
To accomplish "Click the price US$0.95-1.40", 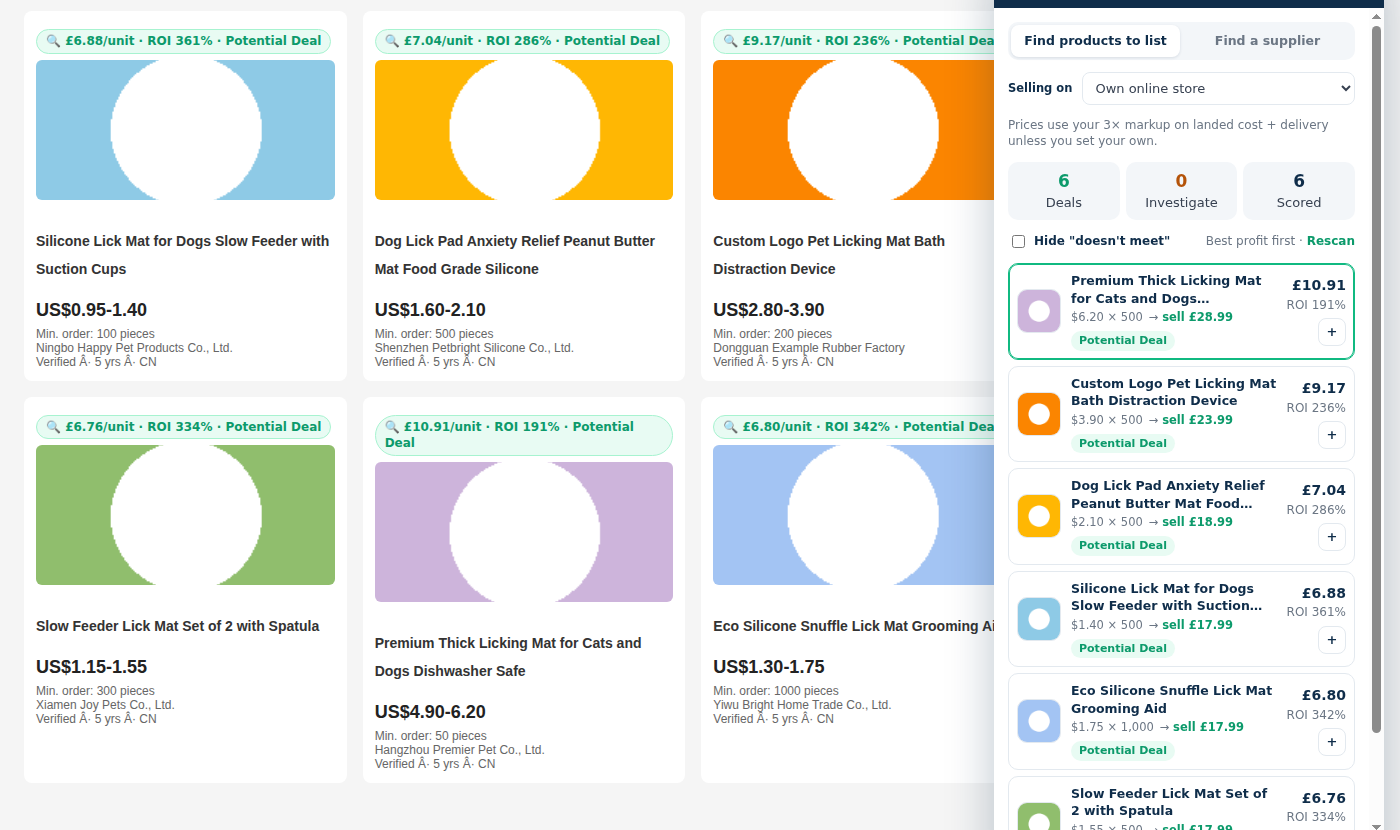I will [x=91, y=310].
